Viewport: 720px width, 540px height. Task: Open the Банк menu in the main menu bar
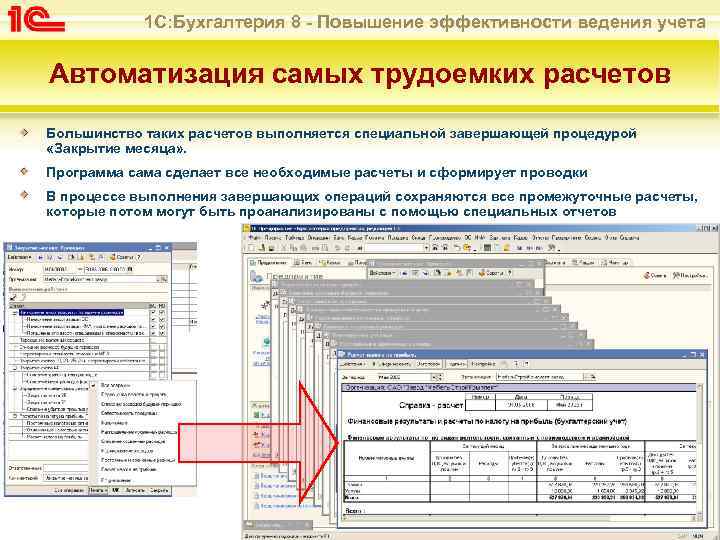[339, 238]
